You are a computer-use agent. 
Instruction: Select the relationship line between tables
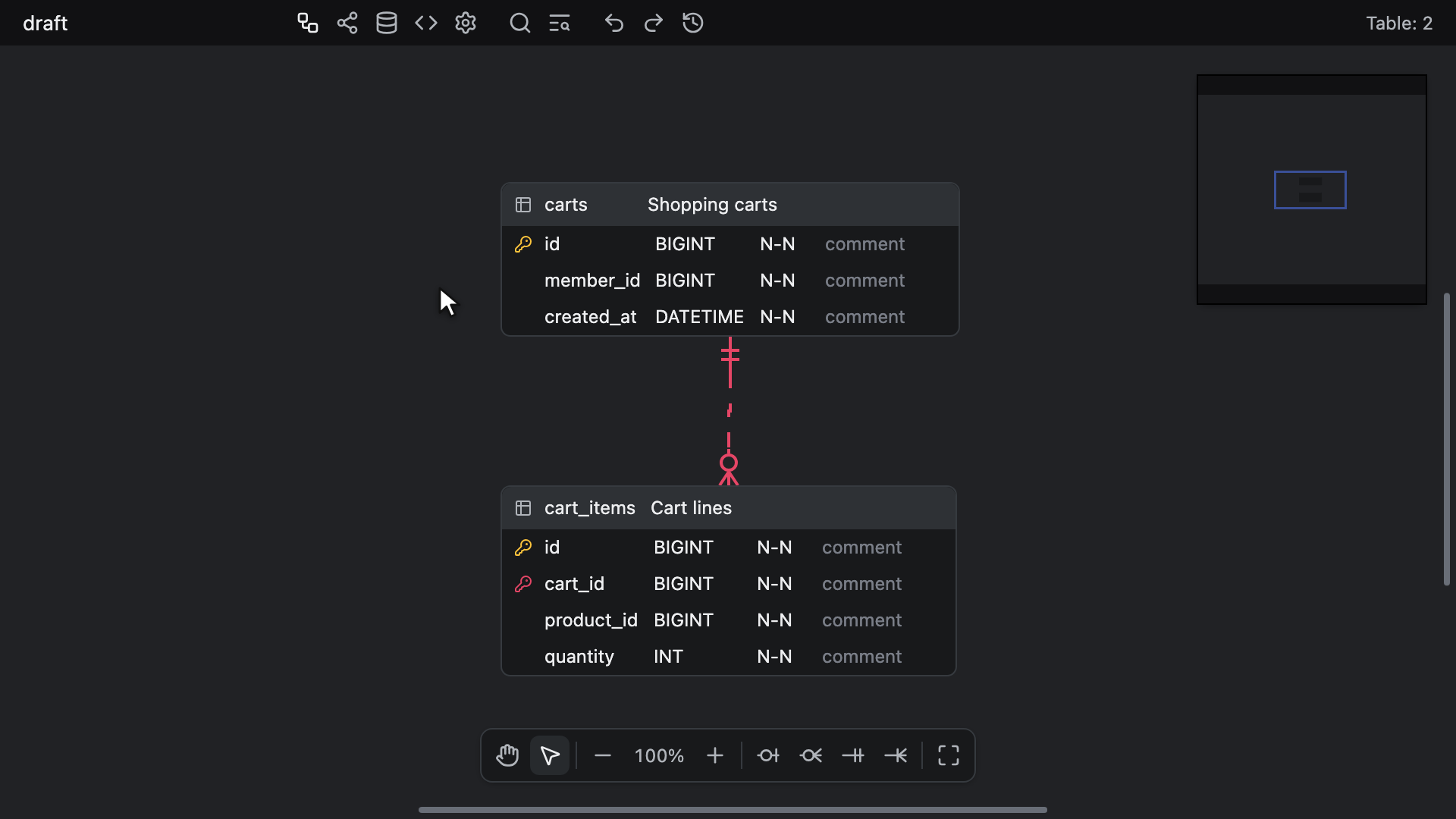(x=730, y=410)
